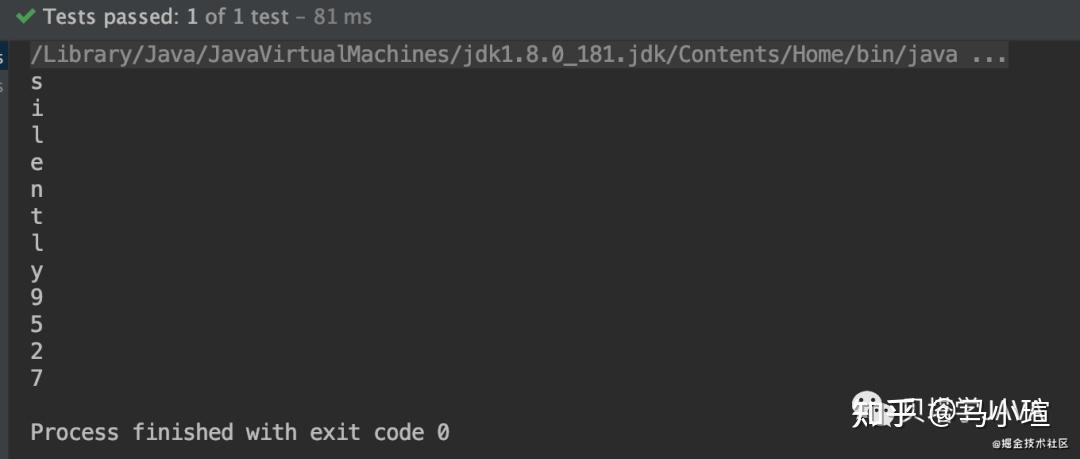Click the Zhihu watermark logo
Viewport: 1080px width, 459px height.
(x=950, y=411)
